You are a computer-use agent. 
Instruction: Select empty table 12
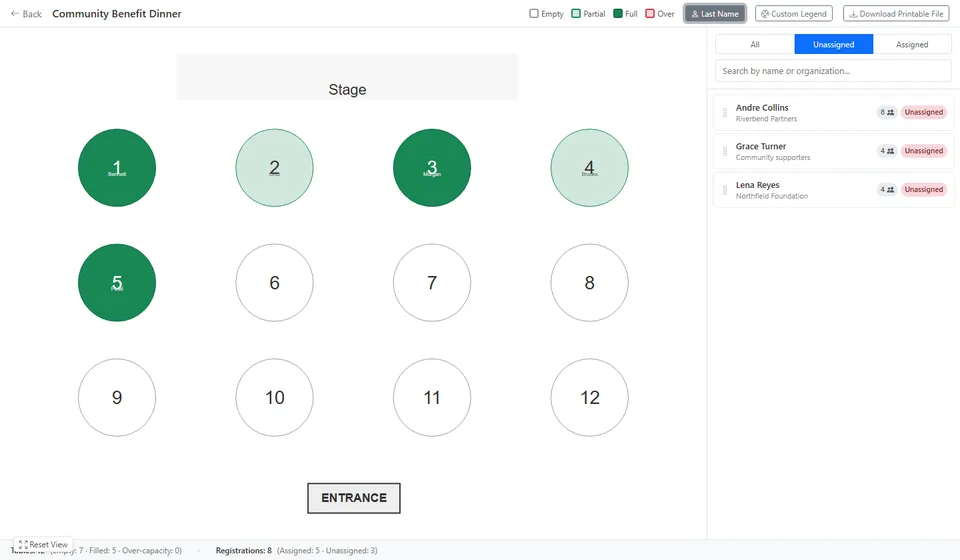coord(590,398)
